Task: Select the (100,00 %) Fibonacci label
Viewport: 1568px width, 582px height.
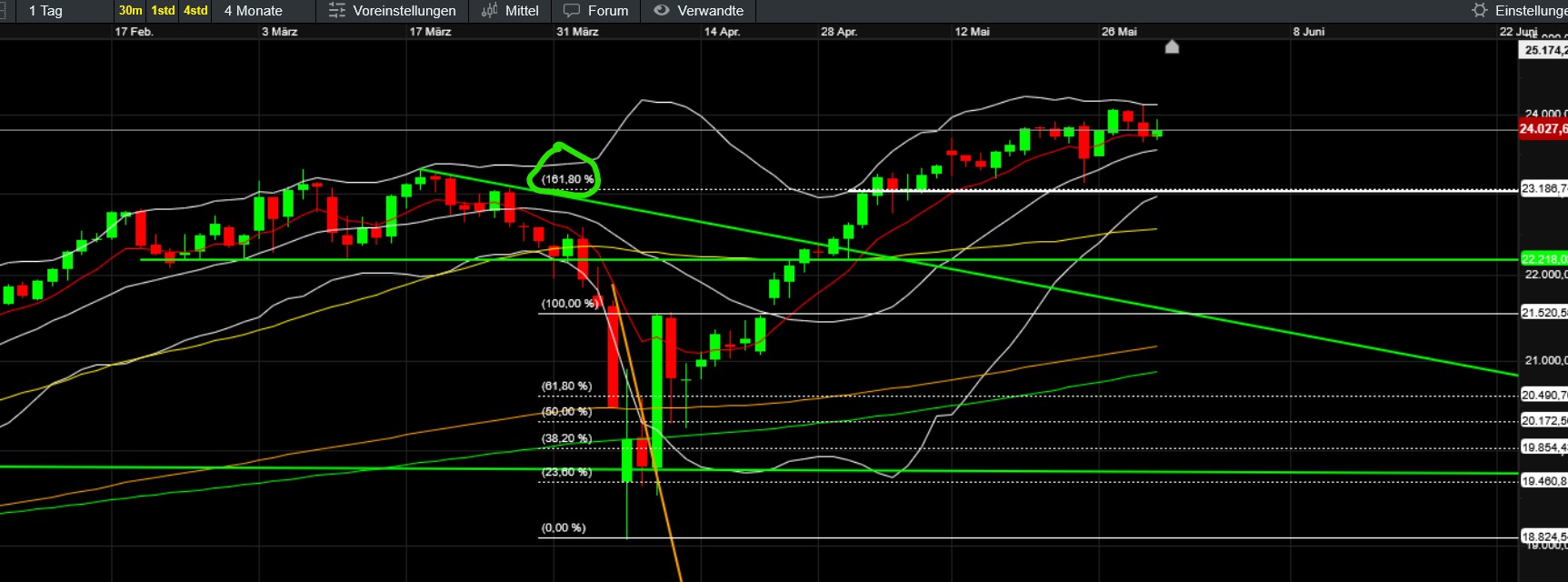Action: pos(569,304)
